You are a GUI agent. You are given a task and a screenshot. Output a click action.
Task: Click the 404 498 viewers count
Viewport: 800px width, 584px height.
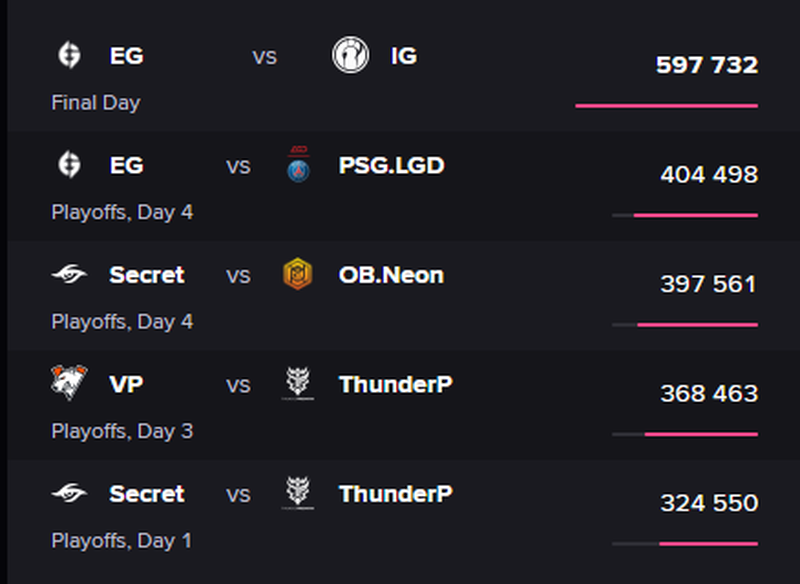pos(709,174)
